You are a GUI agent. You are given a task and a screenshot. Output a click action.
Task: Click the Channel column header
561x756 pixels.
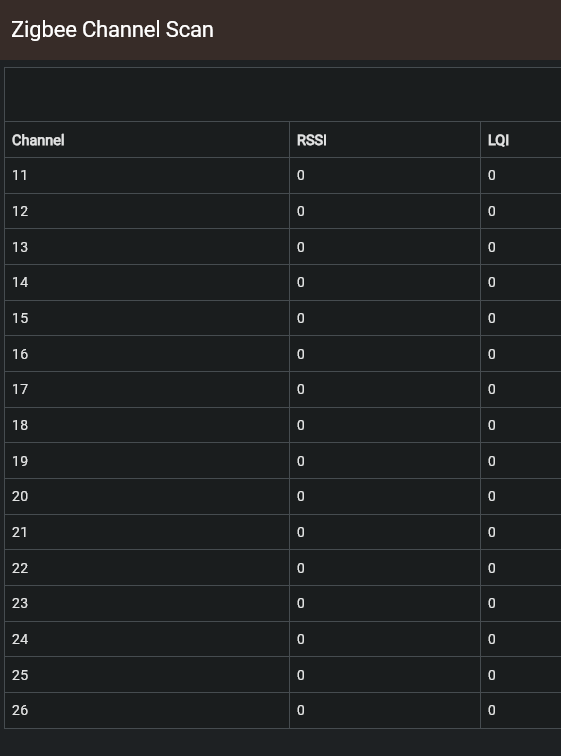pyautogui.click(x=38, y=140)
